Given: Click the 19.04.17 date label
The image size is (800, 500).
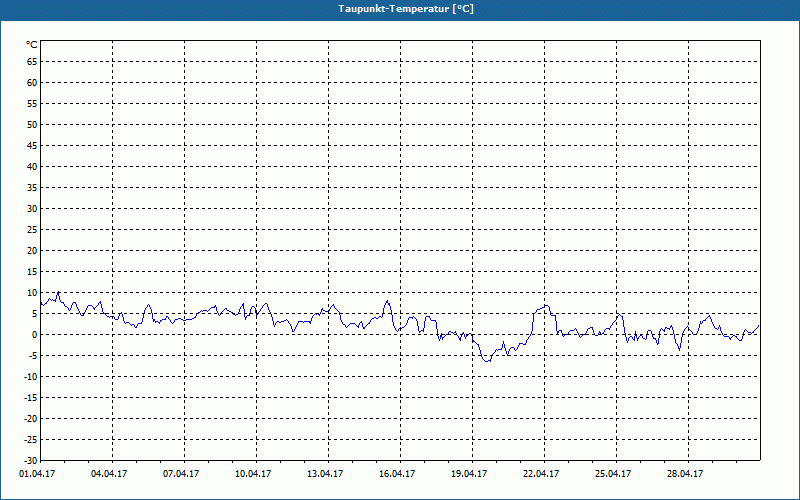Looking at the screenshot, I should click(468, 474).
